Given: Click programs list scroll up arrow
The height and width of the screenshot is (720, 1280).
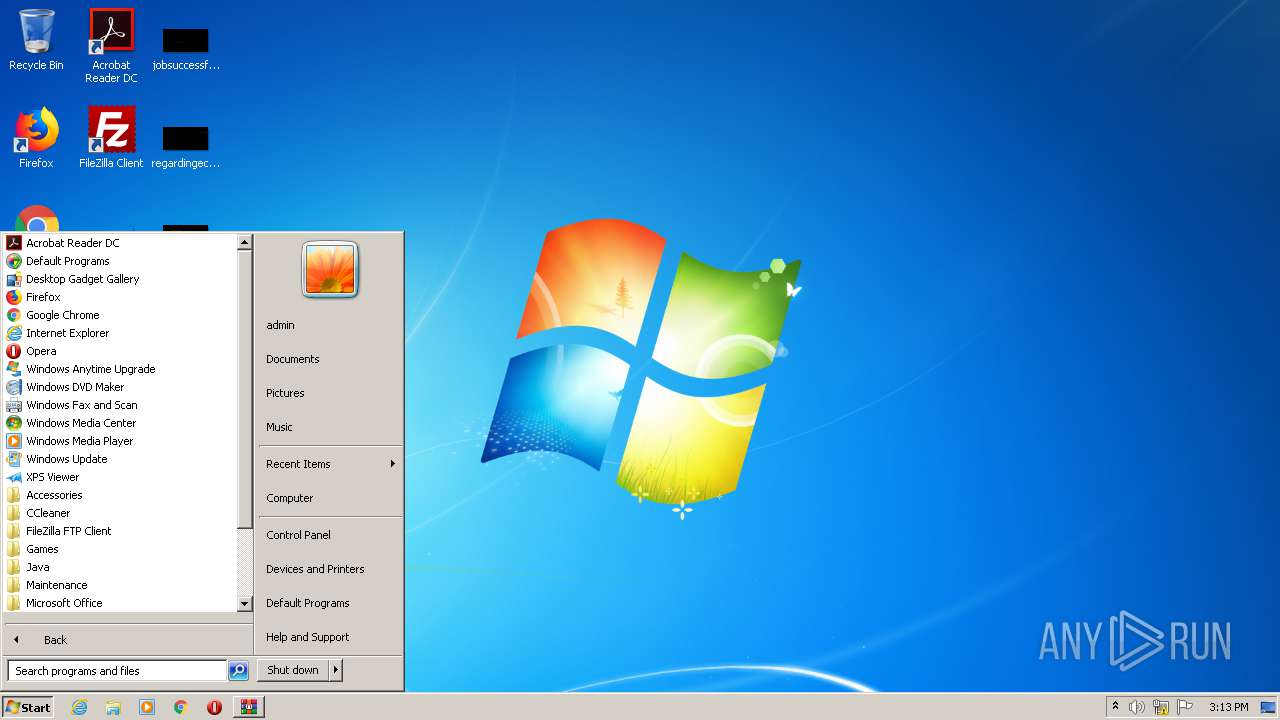Looking at the screenshot, I should pos(244,242).
